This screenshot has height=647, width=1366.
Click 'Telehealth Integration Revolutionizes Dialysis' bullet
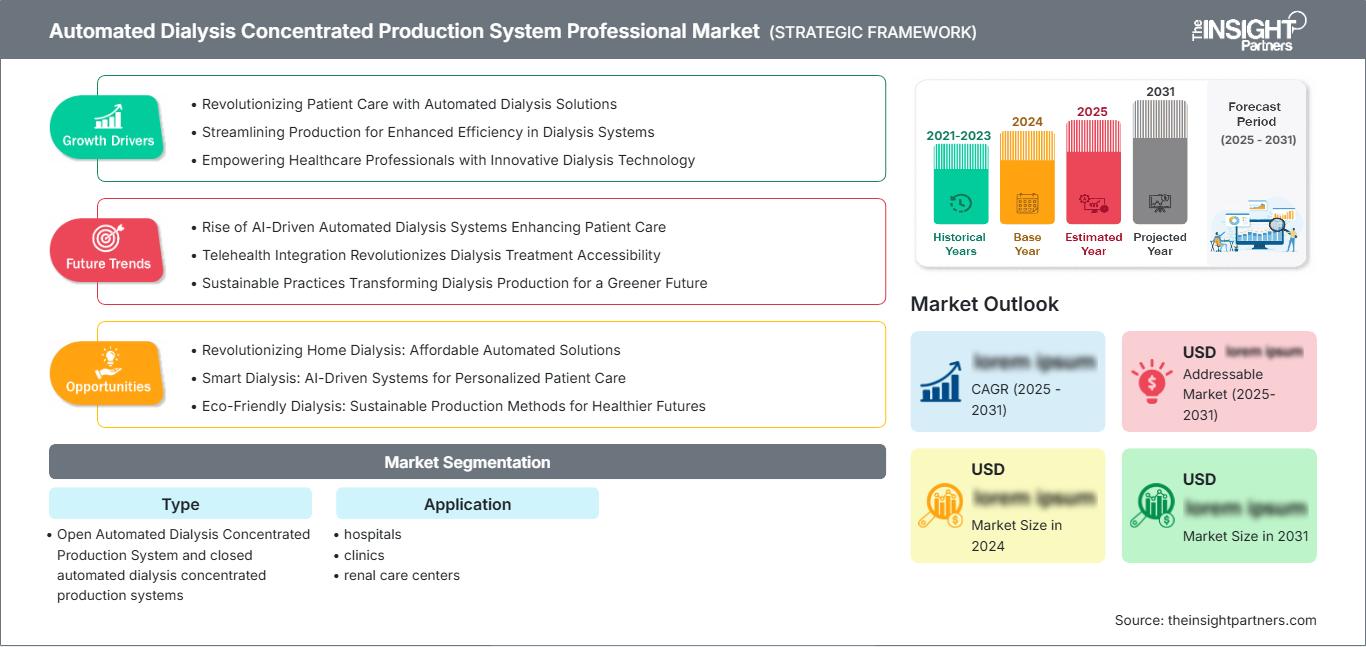point(431,255)
